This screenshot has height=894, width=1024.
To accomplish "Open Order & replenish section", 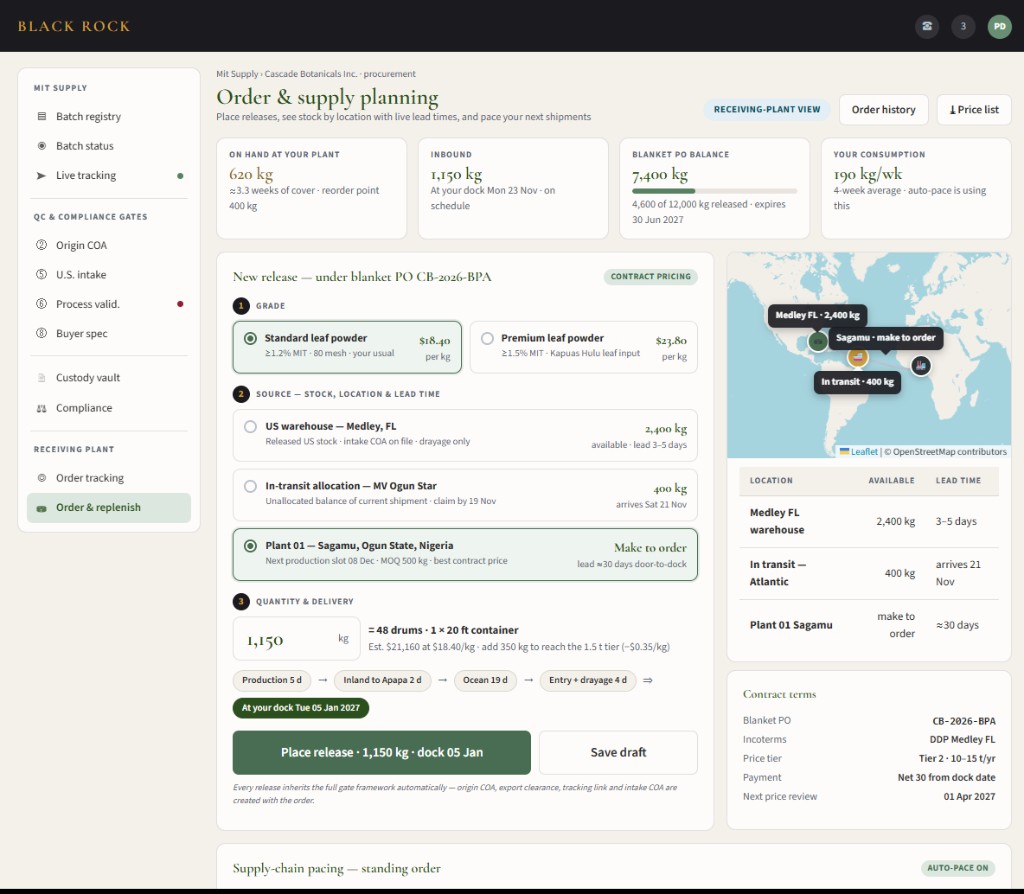I will 108,507.
